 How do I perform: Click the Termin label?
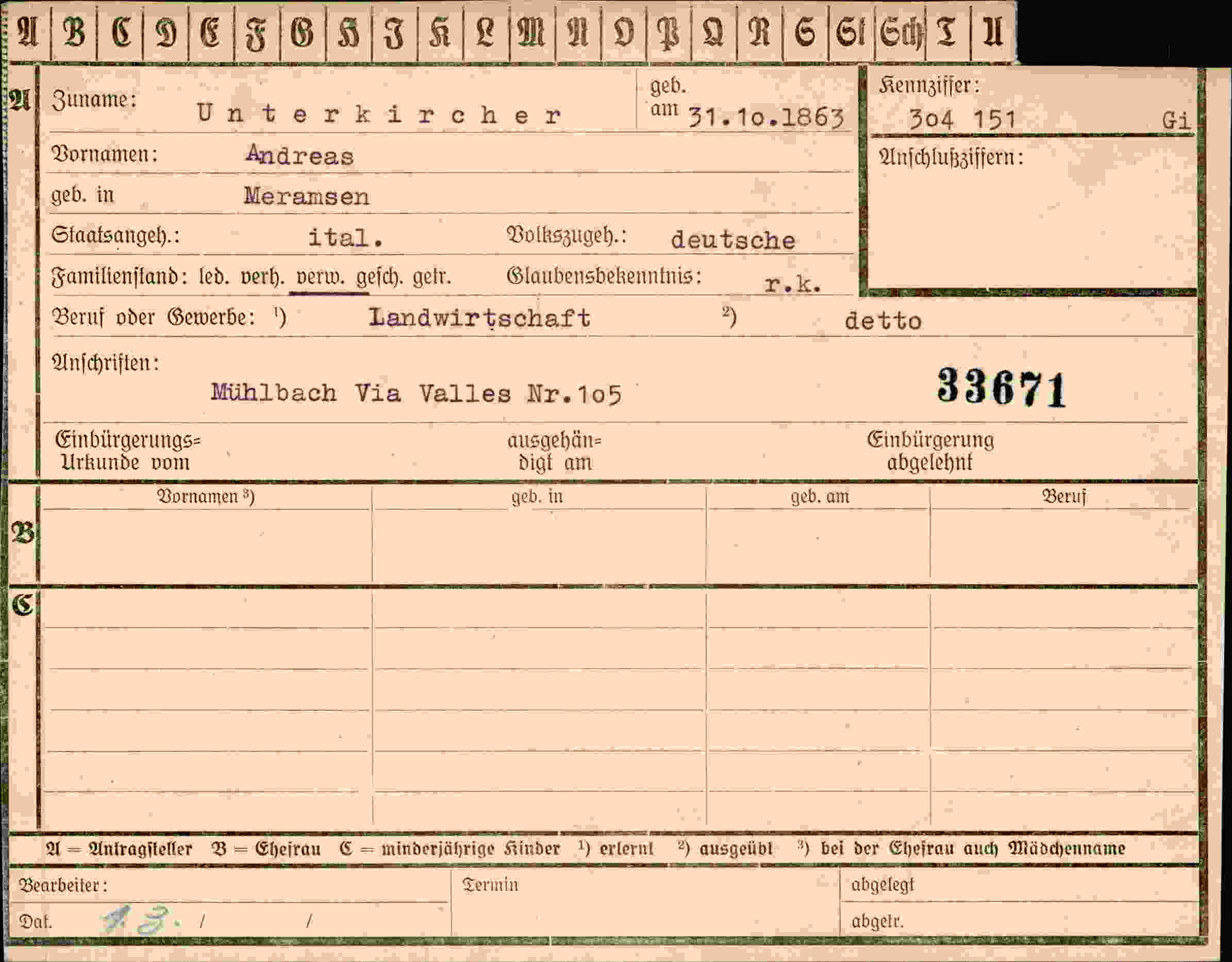point(490,885)
